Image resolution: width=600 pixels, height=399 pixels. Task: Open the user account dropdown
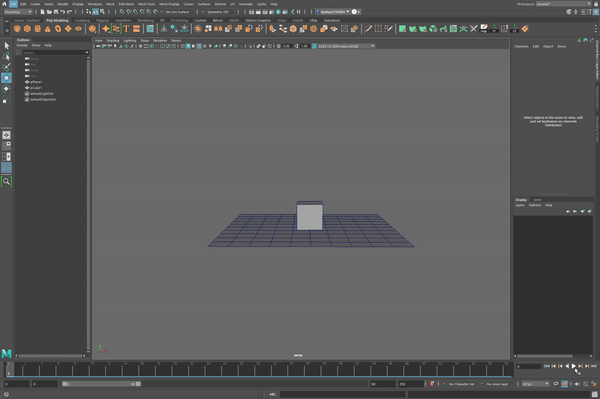pyautogui.click(x=333, y=12)
